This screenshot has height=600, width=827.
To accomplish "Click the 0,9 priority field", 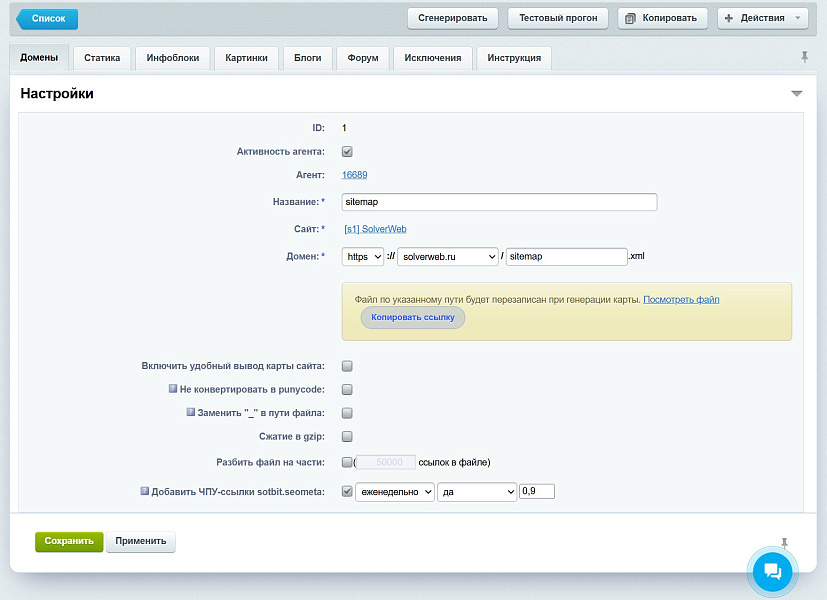I will pos(537,491).
